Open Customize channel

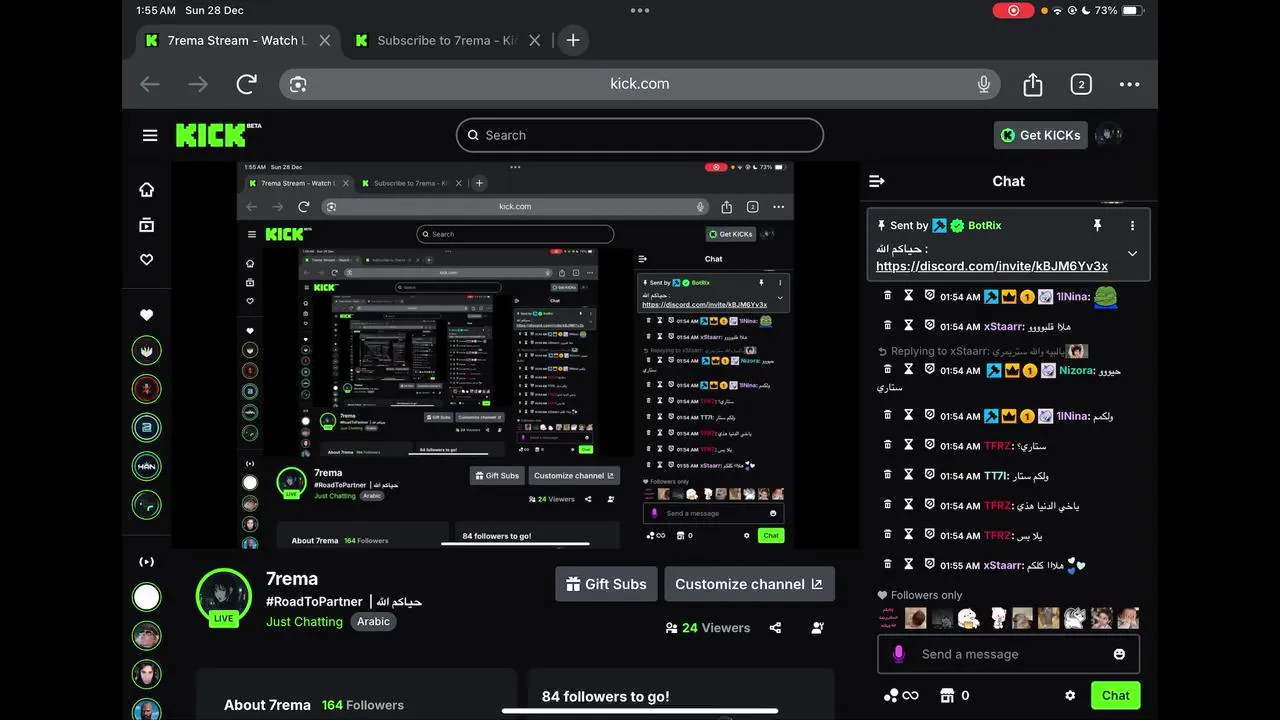(x=749, y=584)
